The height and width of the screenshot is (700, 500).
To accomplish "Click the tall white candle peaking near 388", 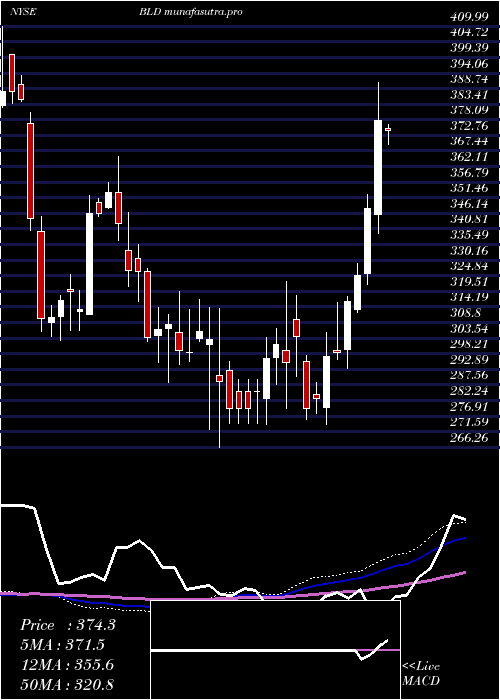I will tap(378, 167).
